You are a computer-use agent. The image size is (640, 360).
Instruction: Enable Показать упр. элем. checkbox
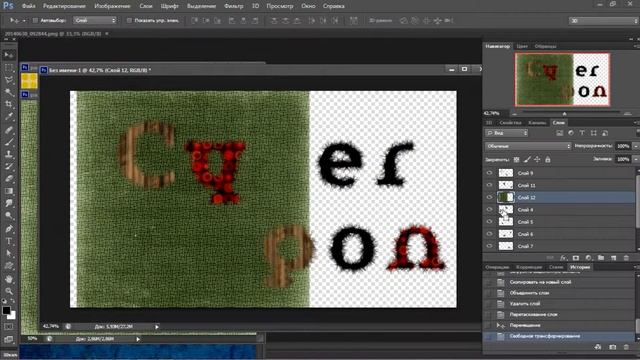(129, 20)
